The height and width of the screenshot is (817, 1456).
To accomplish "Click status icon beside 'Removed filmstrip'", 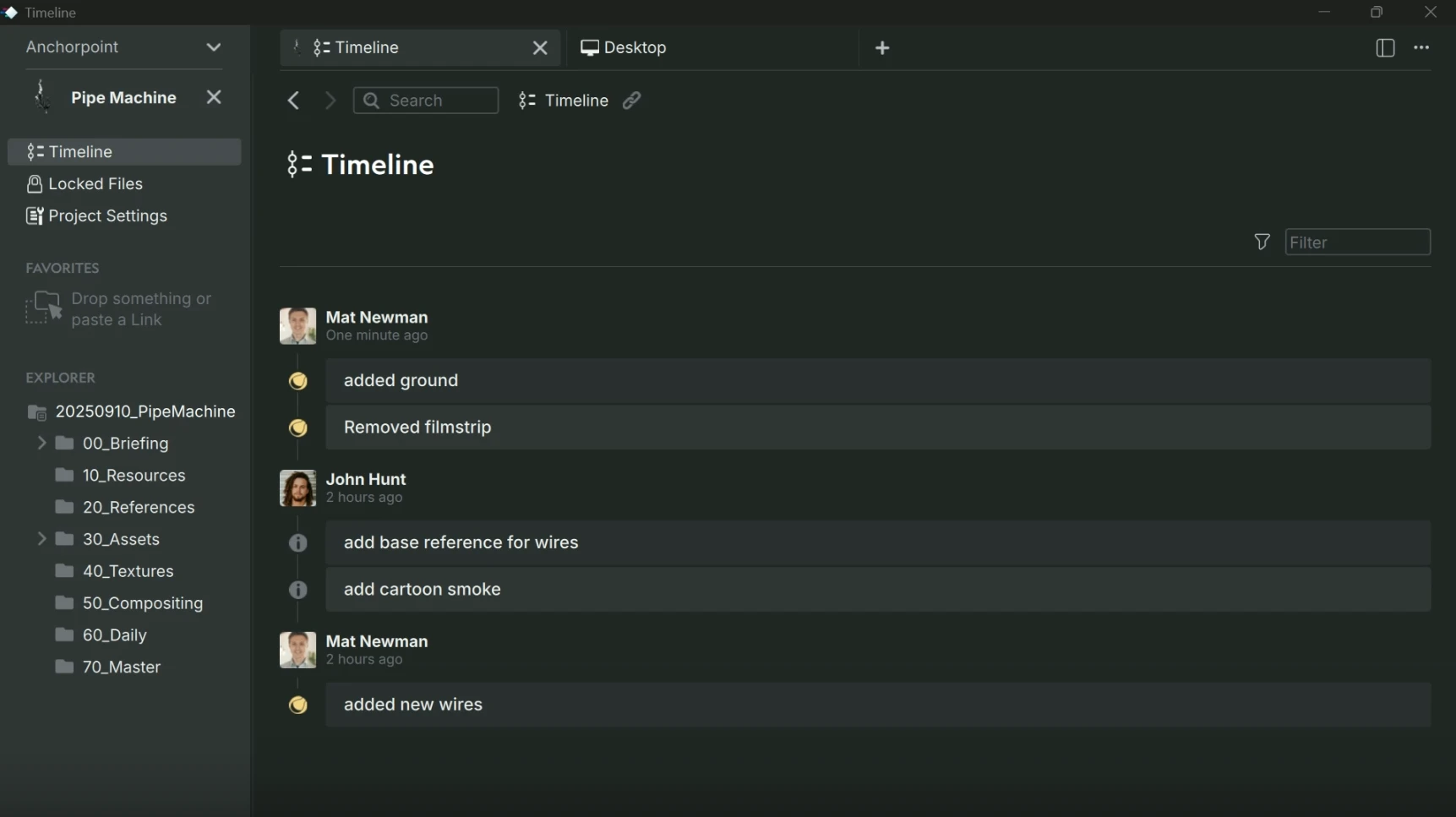I will [297, 428].
